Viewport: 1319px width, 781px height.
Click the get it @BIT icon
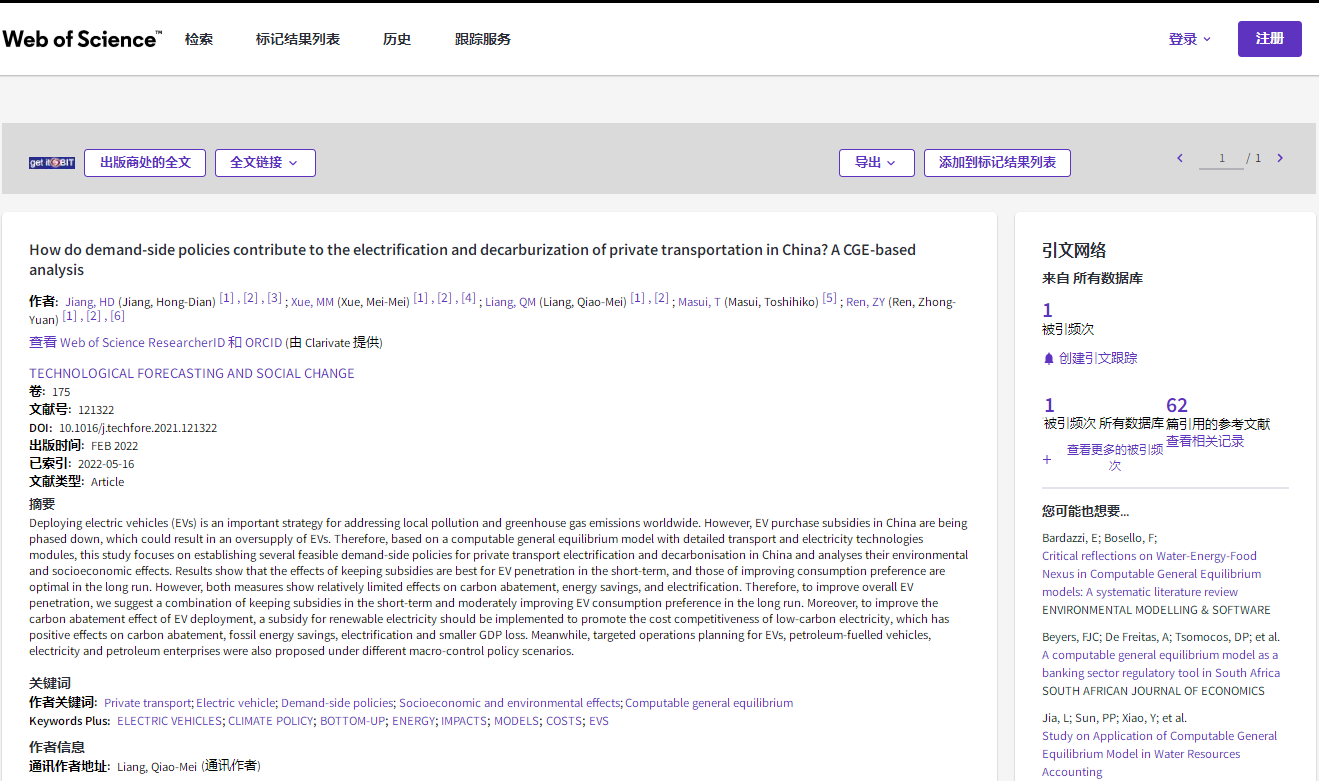(x=52, y=163)
